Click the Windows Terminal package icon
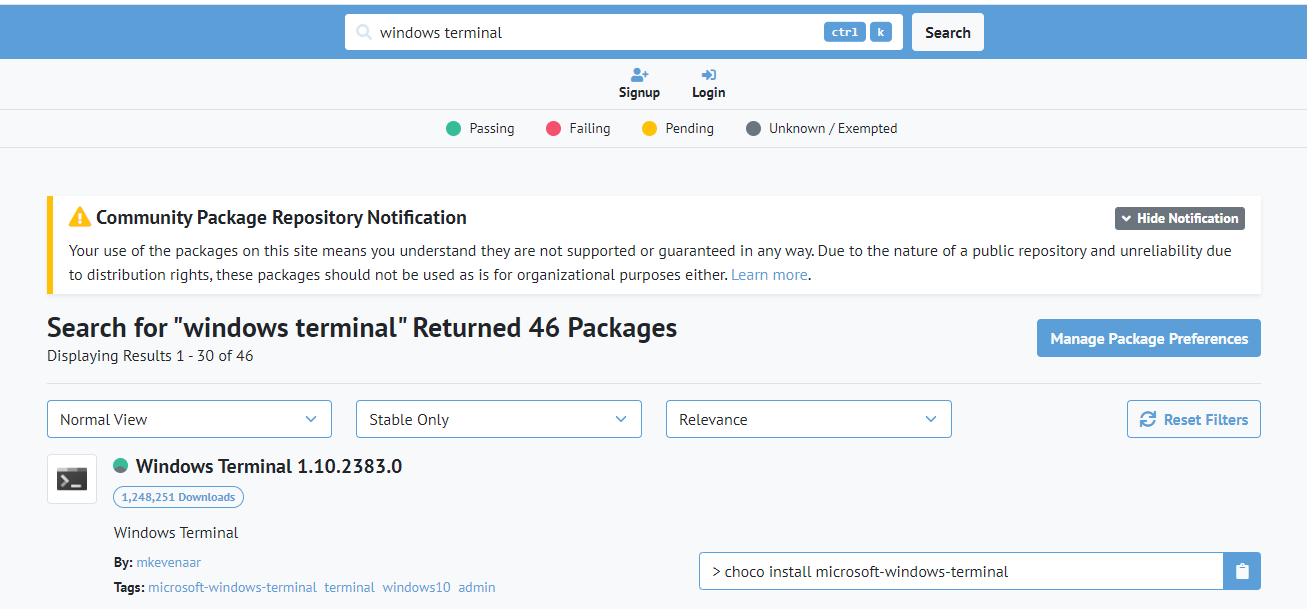 click(72, 479)
